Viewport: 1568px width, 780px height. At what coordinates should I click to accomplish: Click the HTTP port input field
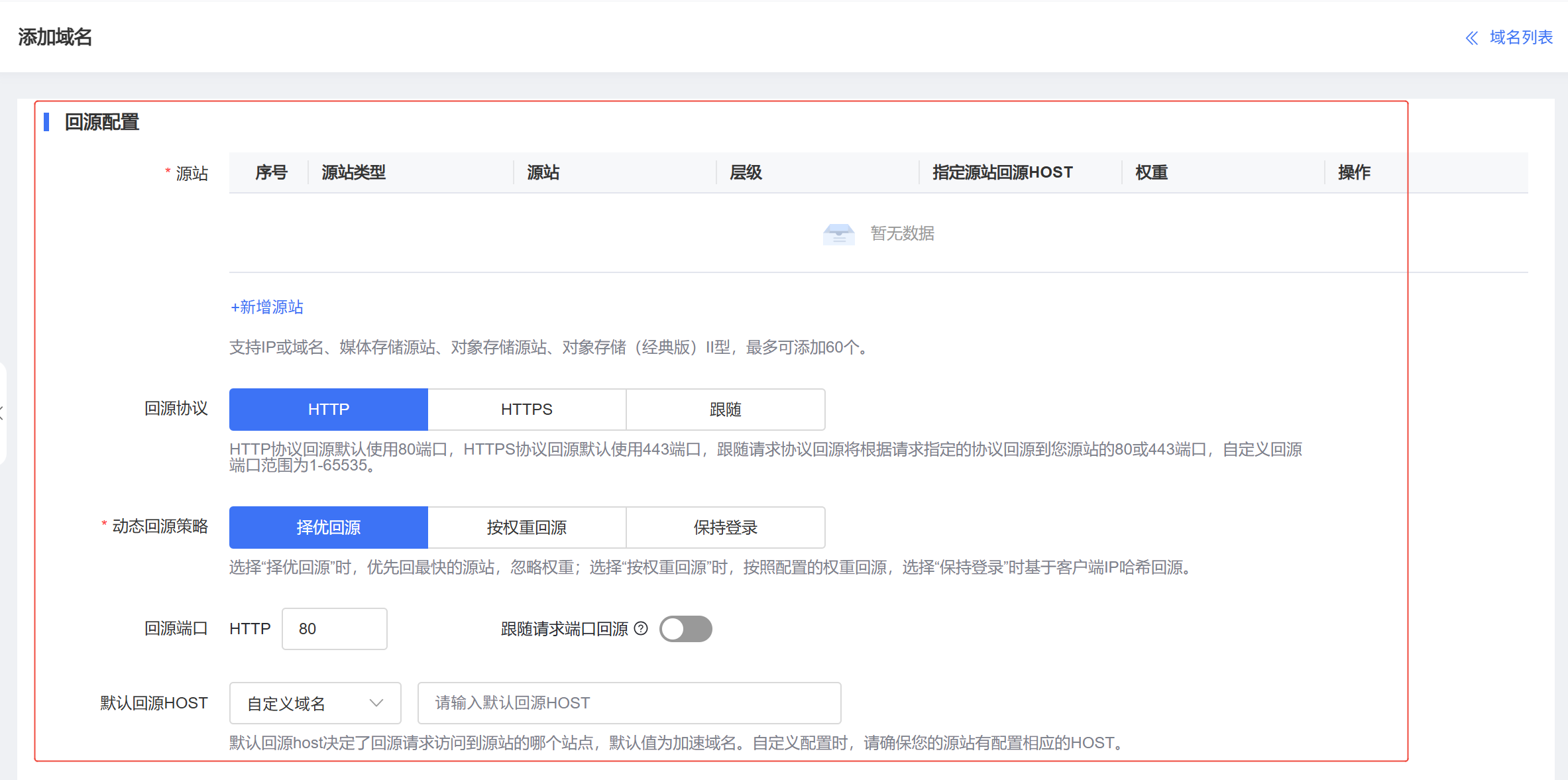pos(334,629)
